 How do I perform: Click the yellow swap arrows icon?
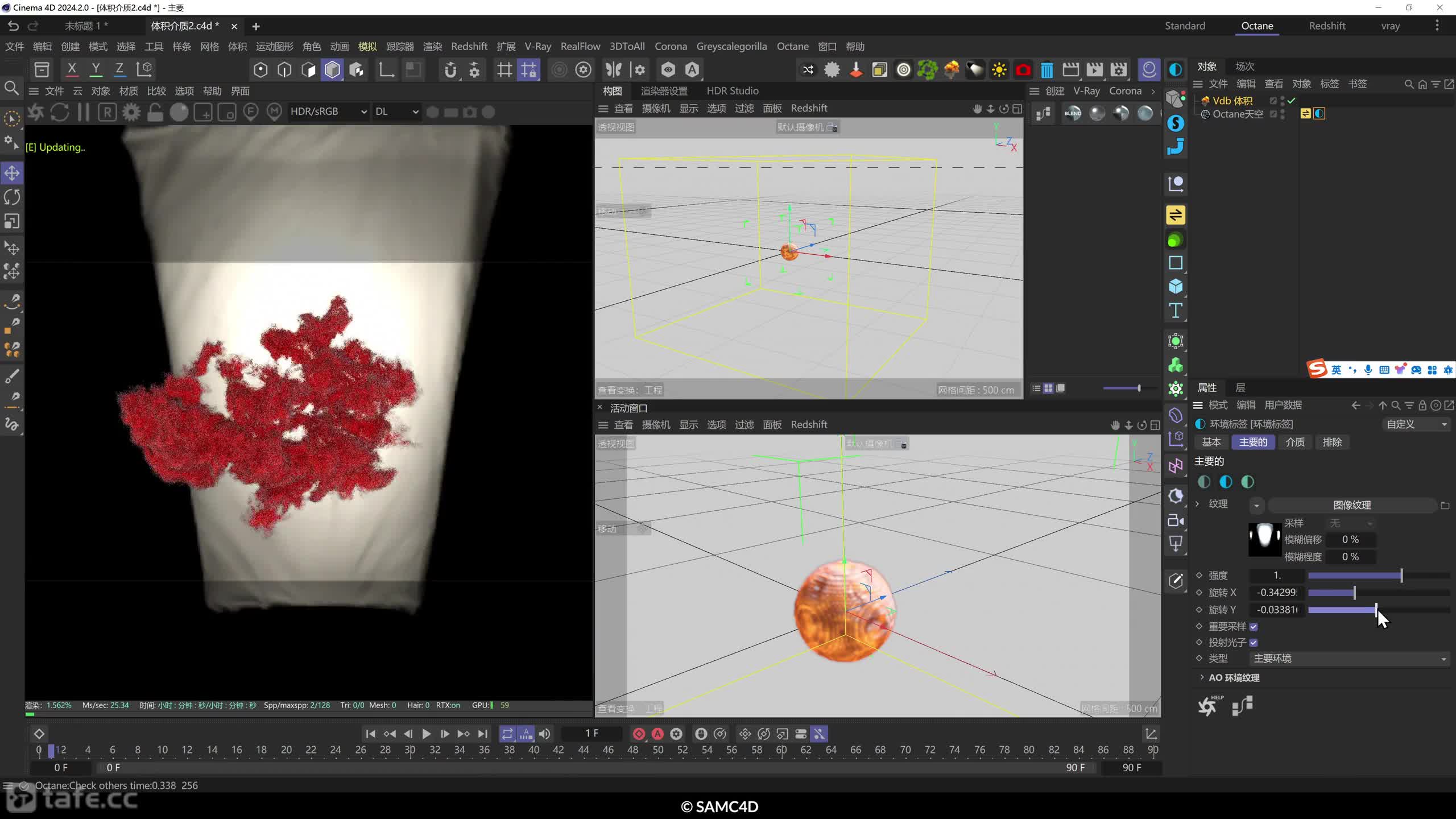click(1176, 215)
